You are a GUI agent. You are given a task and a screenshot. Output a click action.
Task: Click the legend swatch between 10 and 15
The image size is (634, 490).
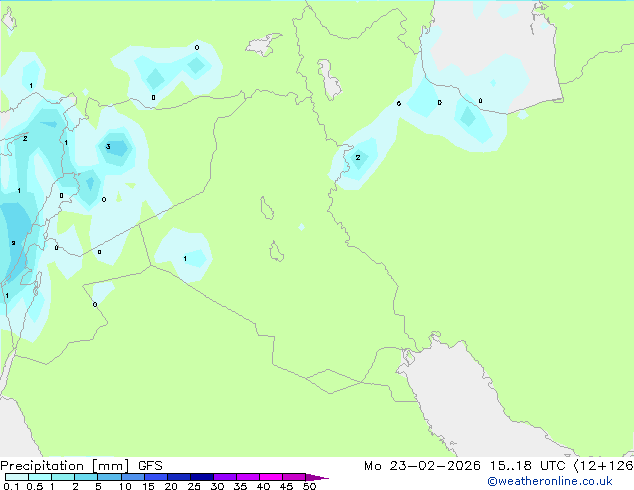pyautogui.click(x=133, y=477)
